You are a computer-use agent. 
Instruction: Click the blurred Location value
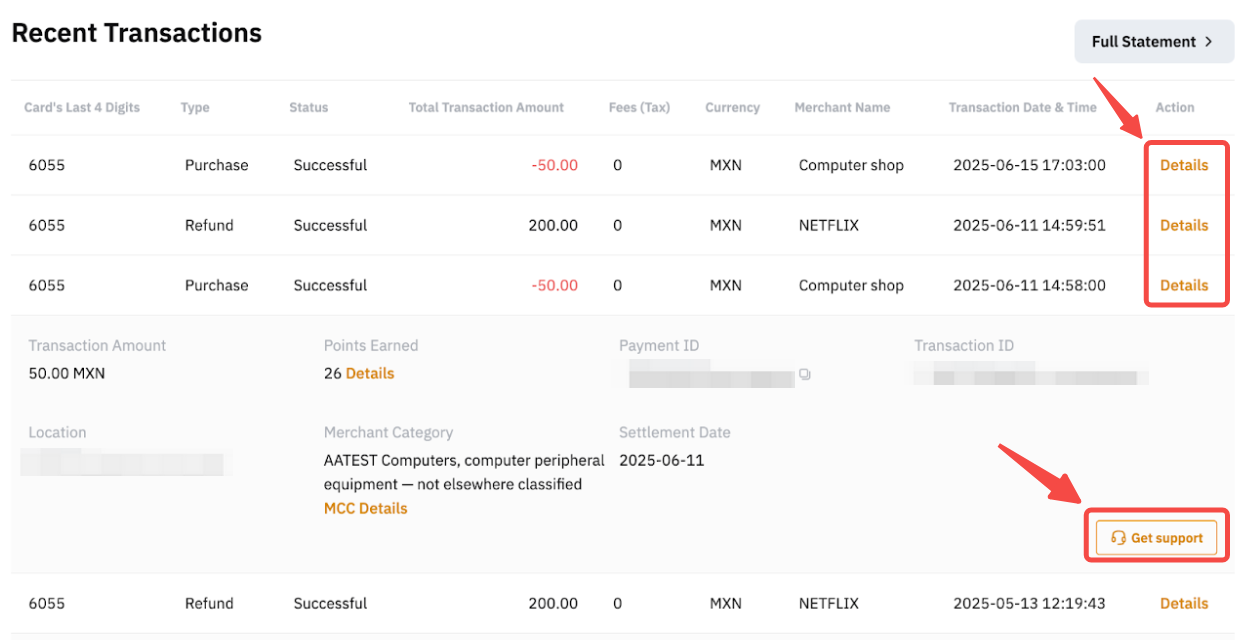pos(125,462)
